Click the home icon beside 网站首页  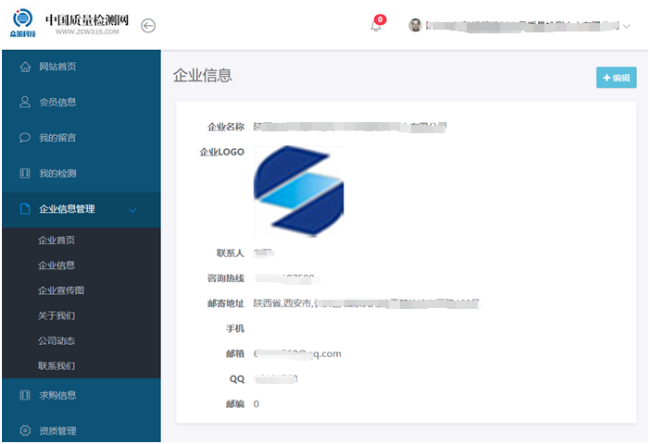pyautogui.click(x=25, y=67)
